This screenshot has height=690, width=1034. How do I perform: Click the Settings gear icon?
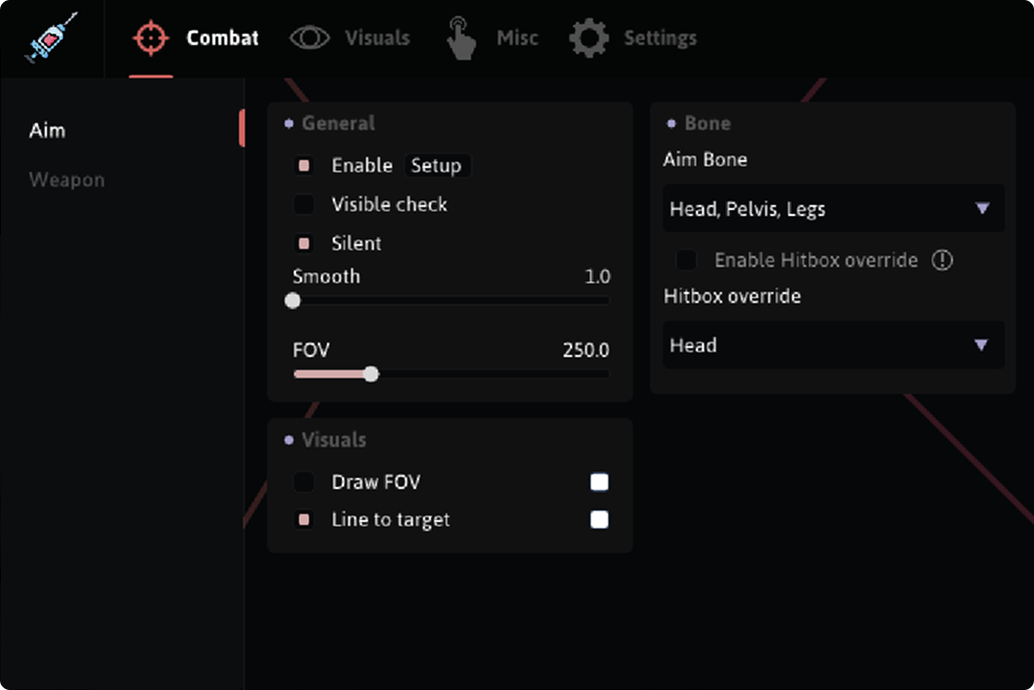pos(589,38)
